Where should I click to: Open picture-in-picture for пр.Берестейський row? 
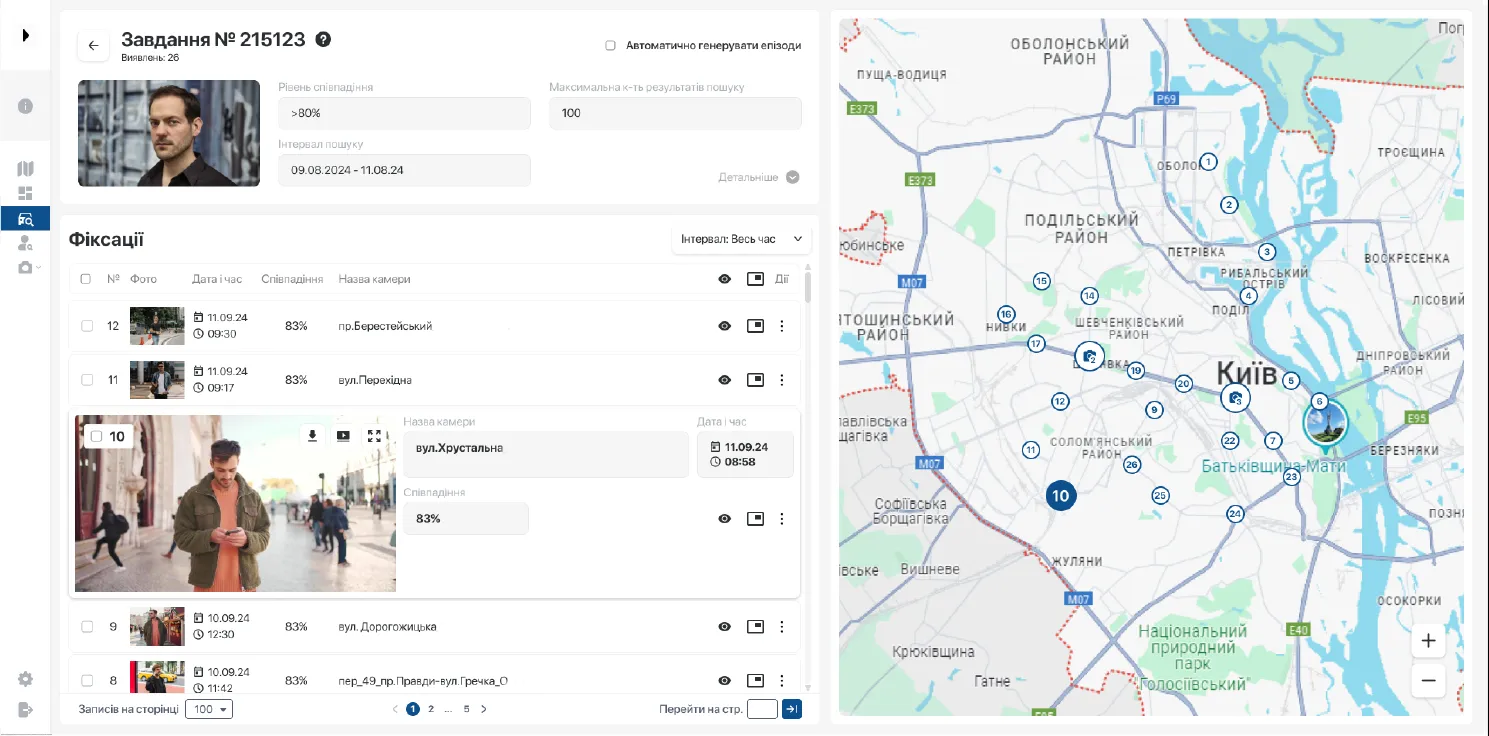click(x=755, y=326)
